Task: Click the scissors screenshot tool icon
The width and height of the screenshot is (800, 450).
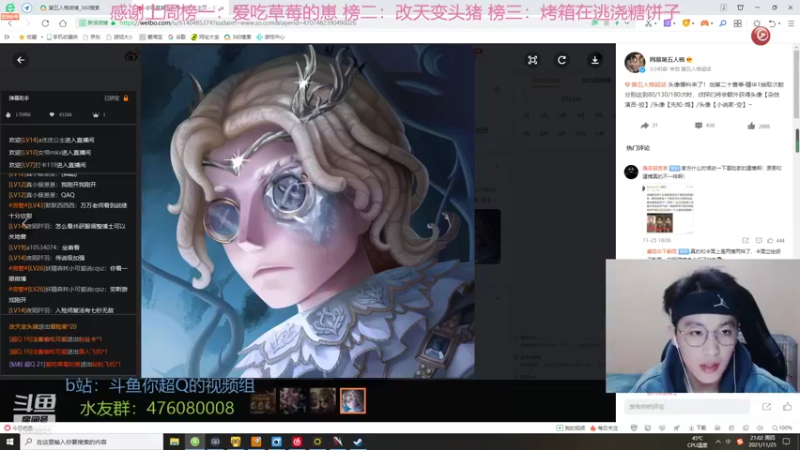Action: tap(648, 23)
